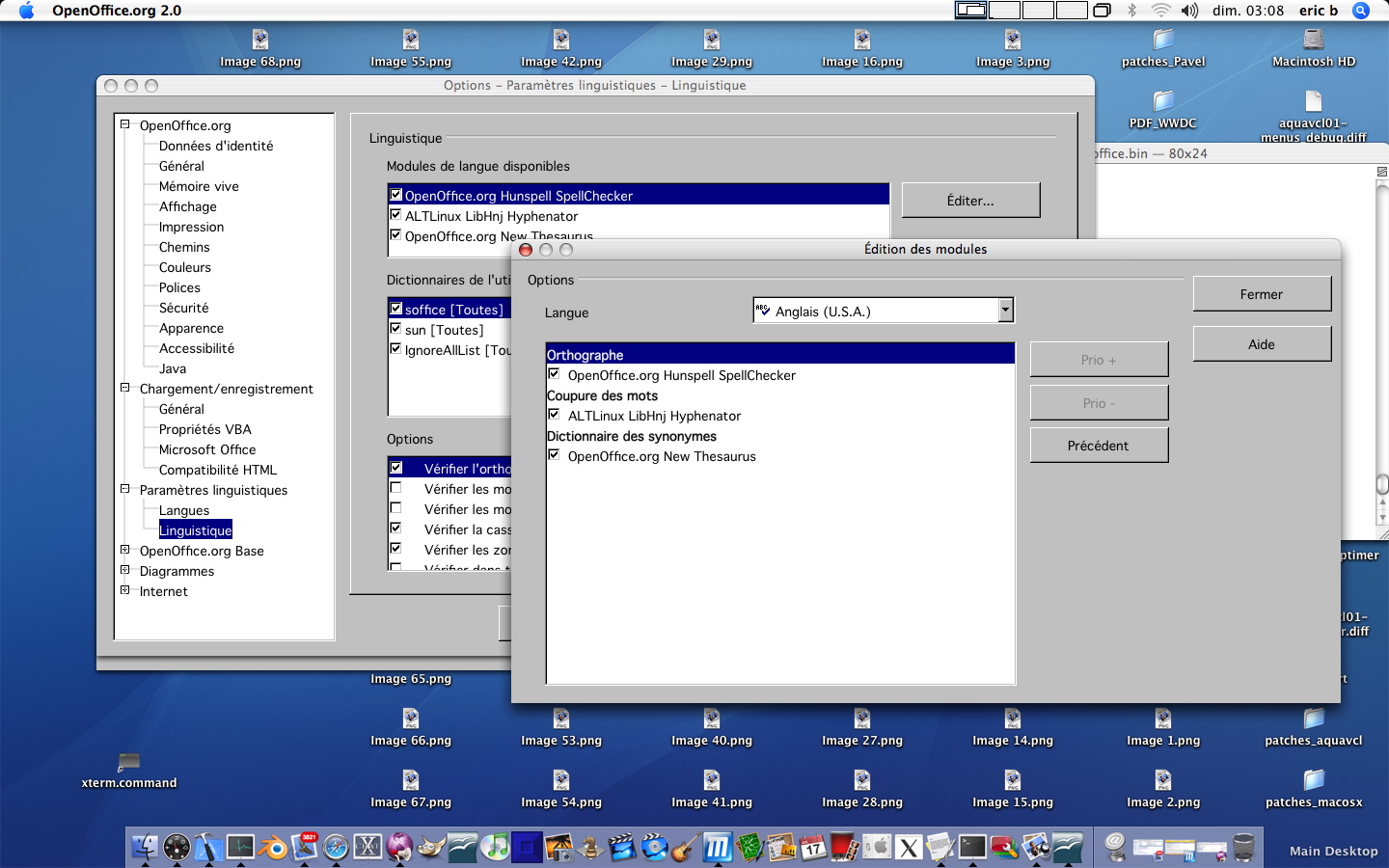Toggle the soffice [Toutes] dictionary checkbox

click(396, 309)
